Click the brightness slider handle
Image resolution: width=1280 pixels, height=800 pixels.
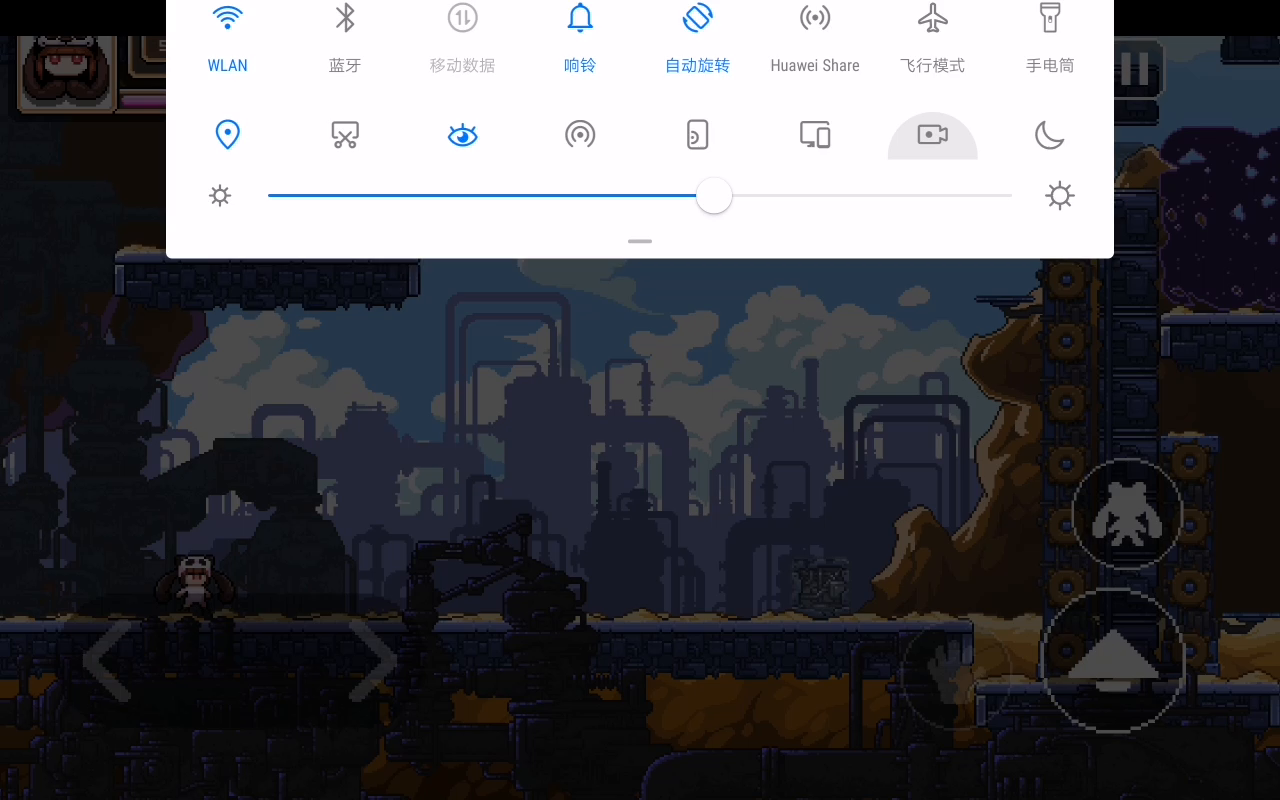[x=714, y=196]
